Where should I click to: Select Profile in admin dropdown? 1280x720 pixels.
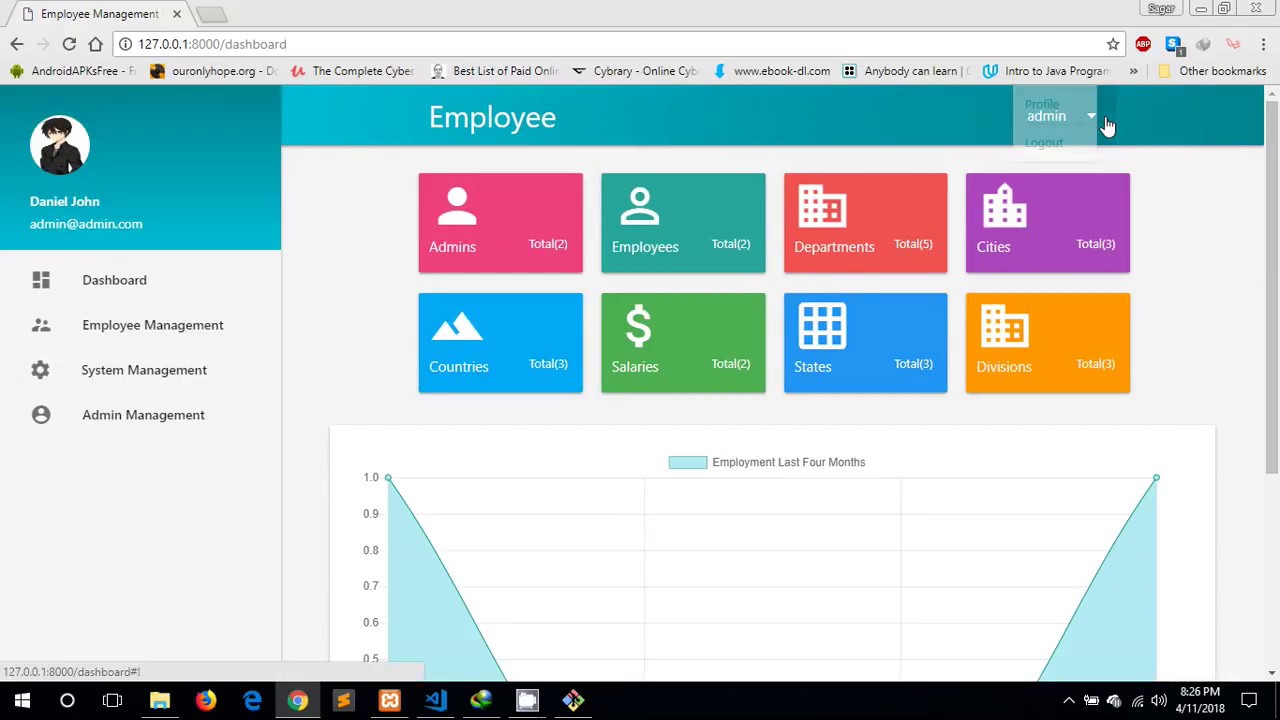click(1042, 104)
